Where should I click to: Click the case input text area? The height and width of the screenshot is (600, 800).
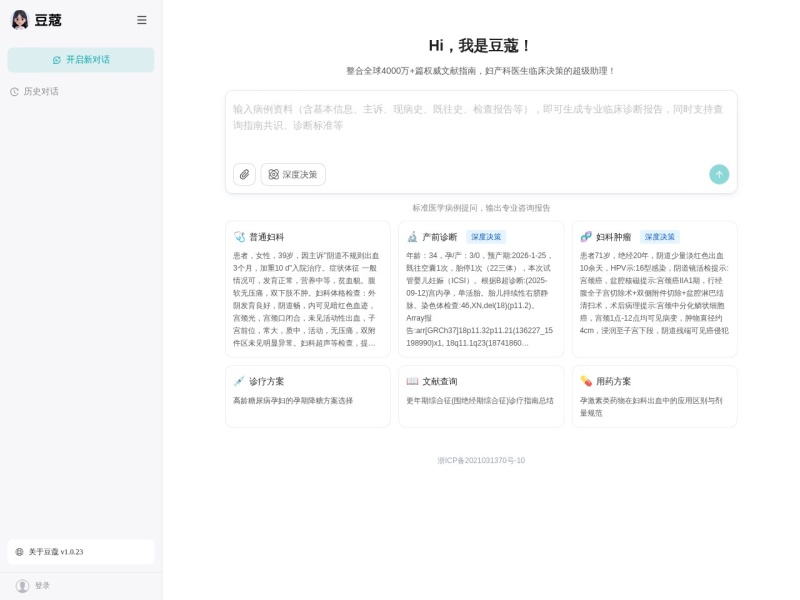[x=481, y=125]
